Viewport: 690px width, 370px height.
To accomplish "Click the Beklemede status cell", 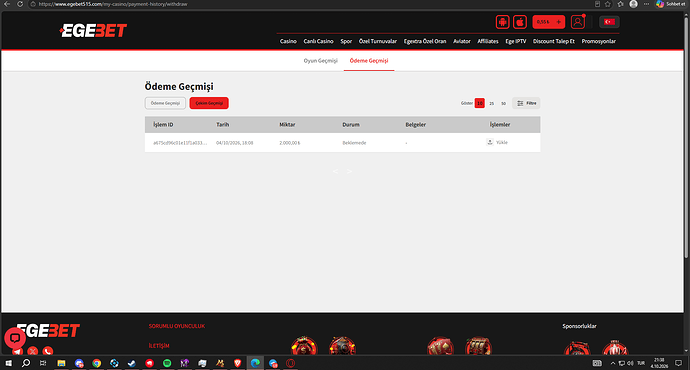I will [354, 143].
